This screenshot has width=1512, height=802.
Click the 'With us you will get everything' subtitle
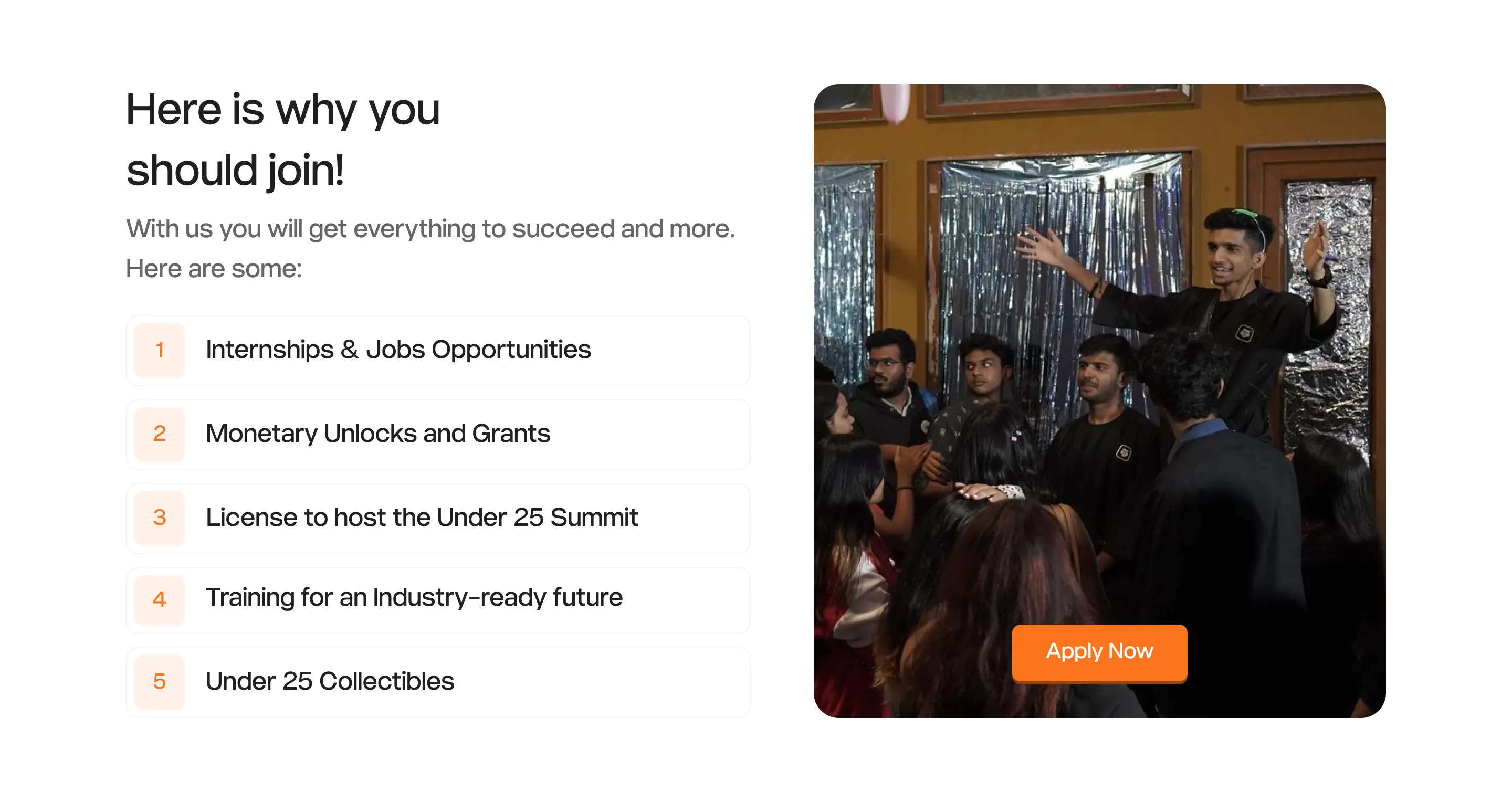[430, 229]
